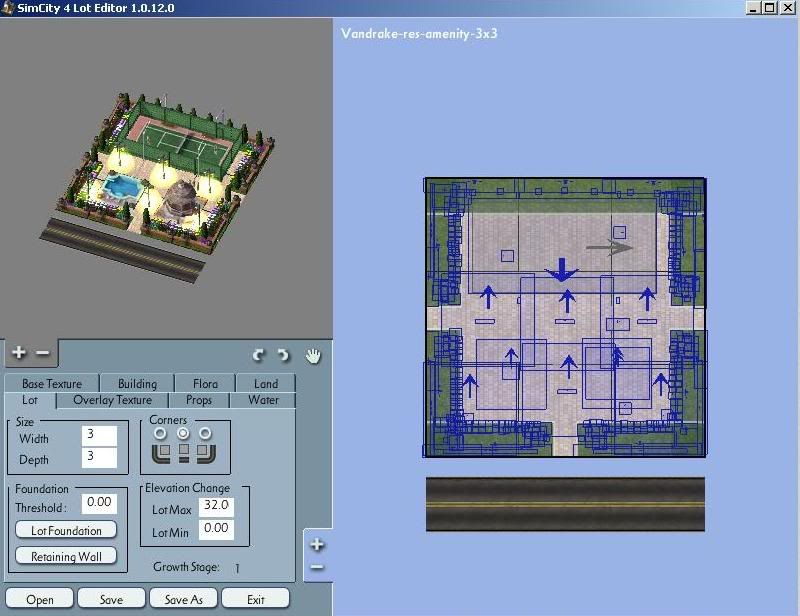
Task: Open the Flora tab
Action: pyautogui.click(x=205, y=383)
